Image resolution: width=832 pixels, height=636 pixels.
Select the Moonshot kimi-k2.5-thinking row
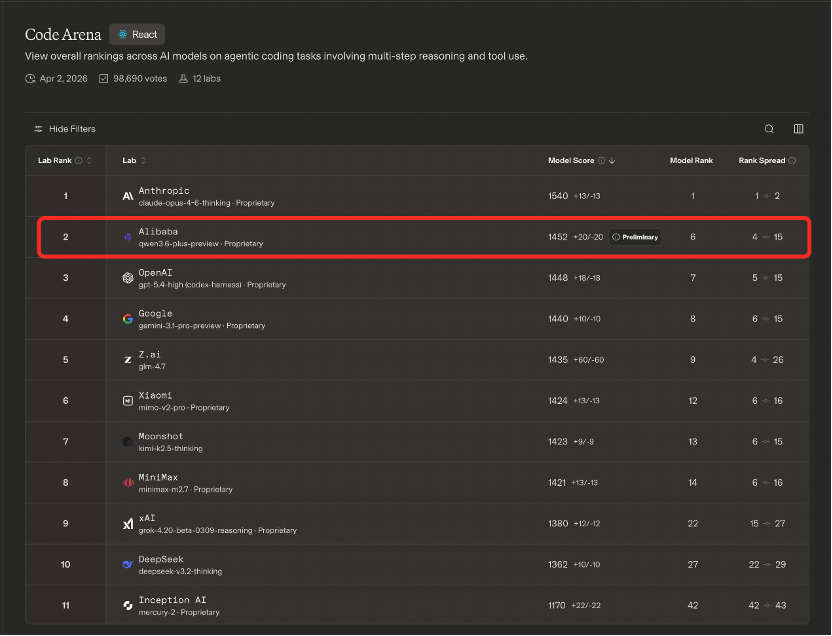click(x=400, y=442)
